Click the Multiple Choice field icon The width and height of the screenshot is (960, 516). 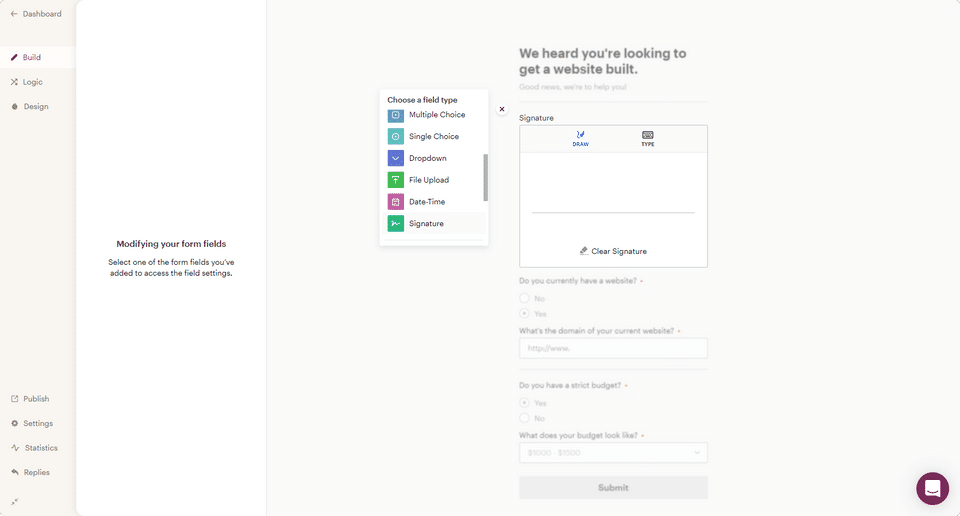point(396,115)
